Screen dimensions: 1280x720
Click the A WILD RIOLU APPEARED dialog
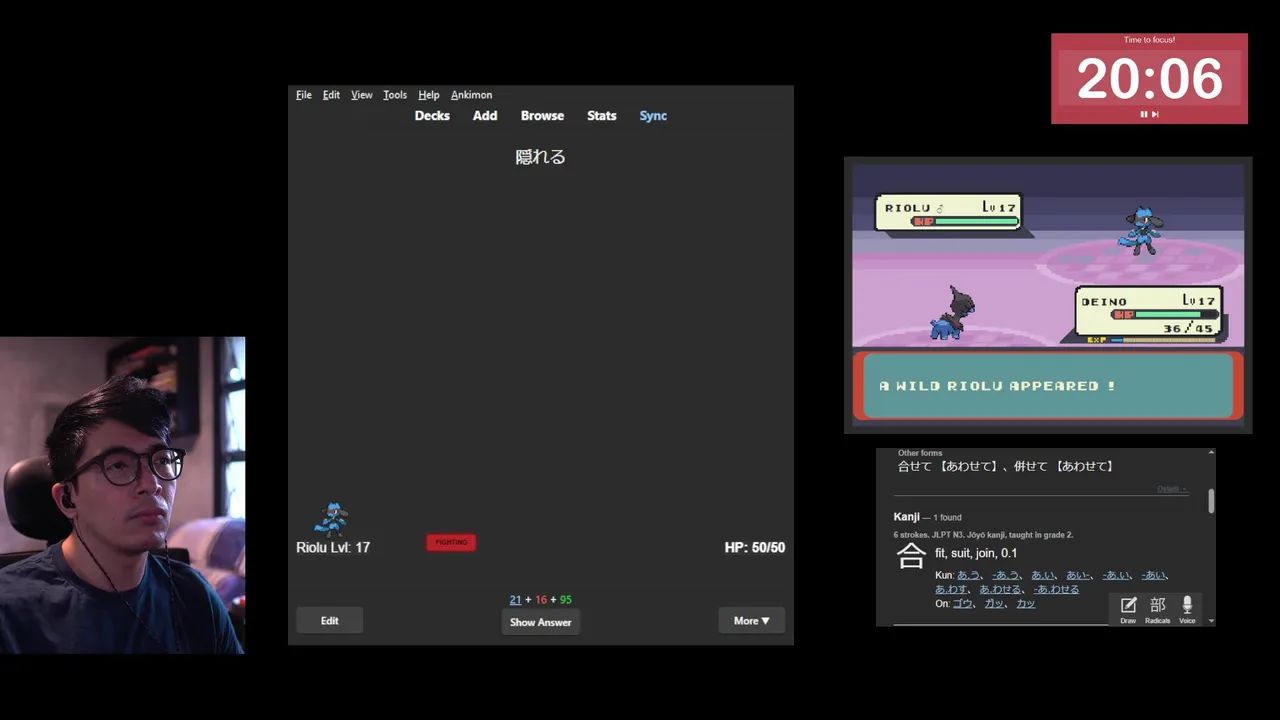[x=1048, y=386]
